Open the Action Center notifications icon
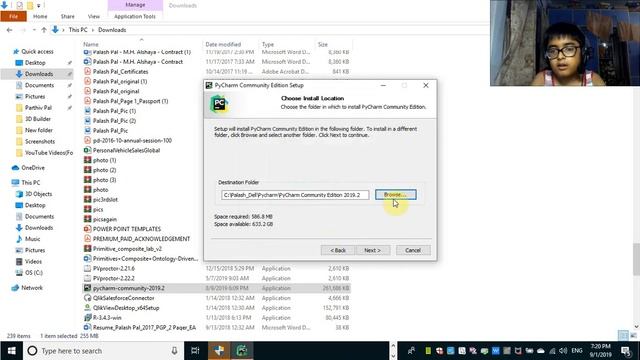The image size is (640, 360). (x=626, y=351)
